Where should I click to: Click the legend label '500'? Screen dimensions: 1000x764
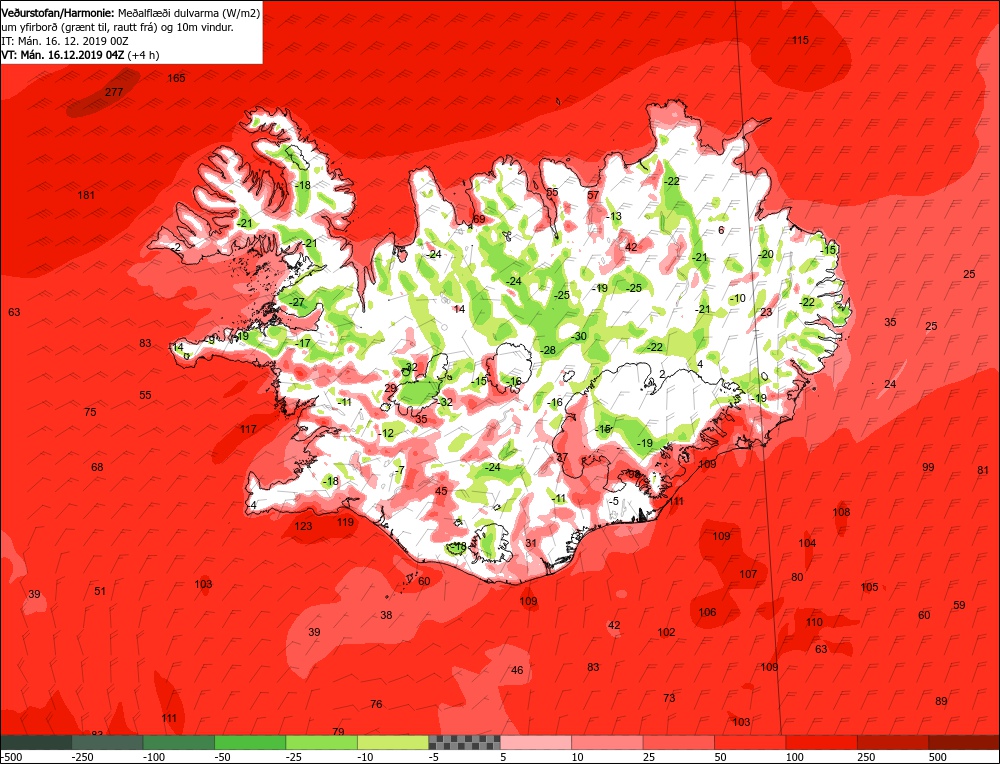tap(938, 757)
